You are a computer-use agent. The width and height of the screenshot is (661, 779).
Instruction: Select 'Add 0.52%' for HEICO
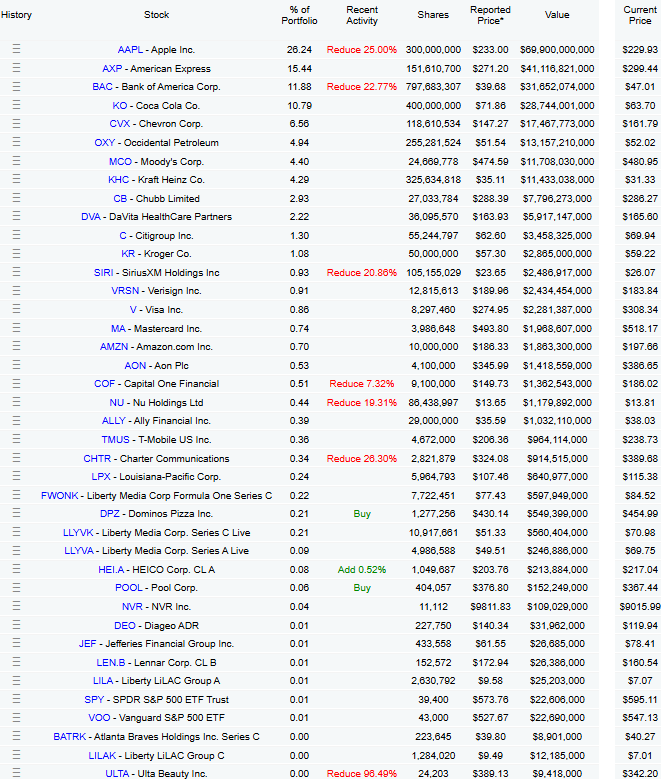362,569
